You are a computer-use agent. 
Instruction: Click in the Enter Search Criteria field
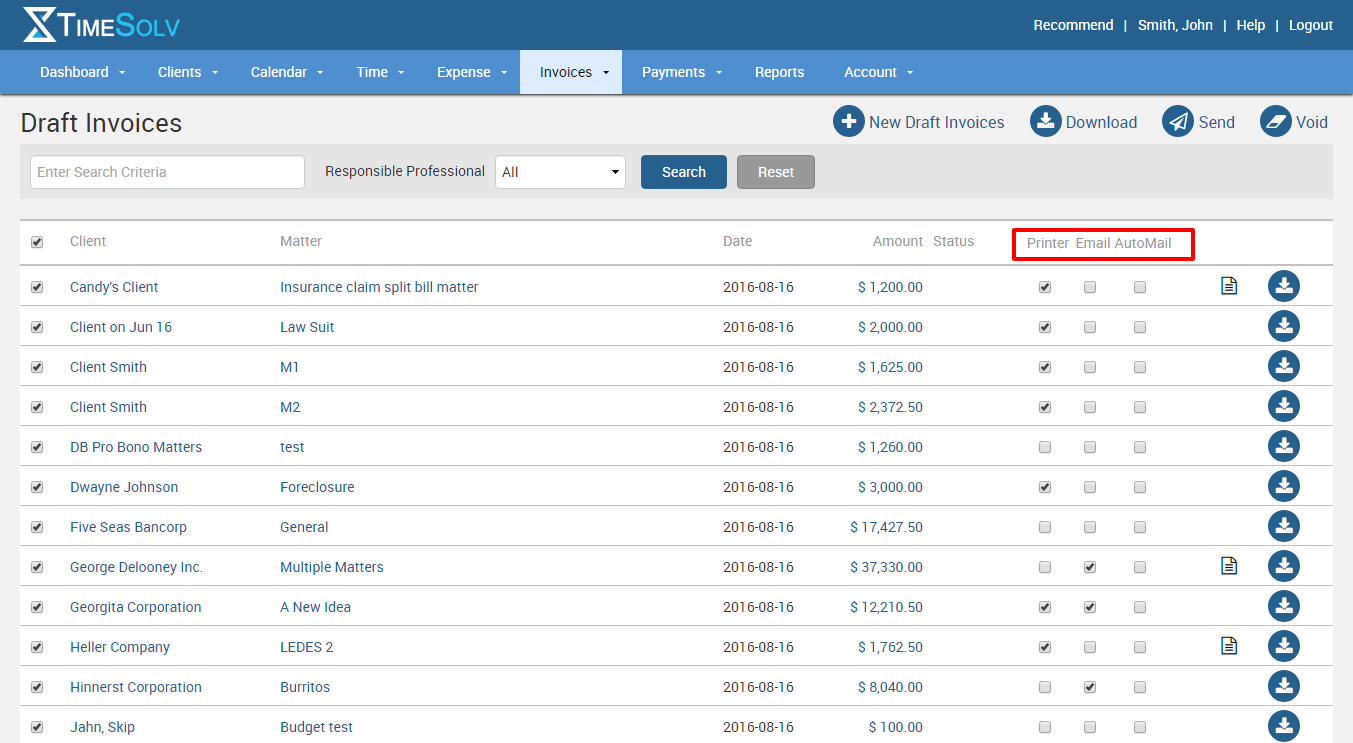[167, 172]
